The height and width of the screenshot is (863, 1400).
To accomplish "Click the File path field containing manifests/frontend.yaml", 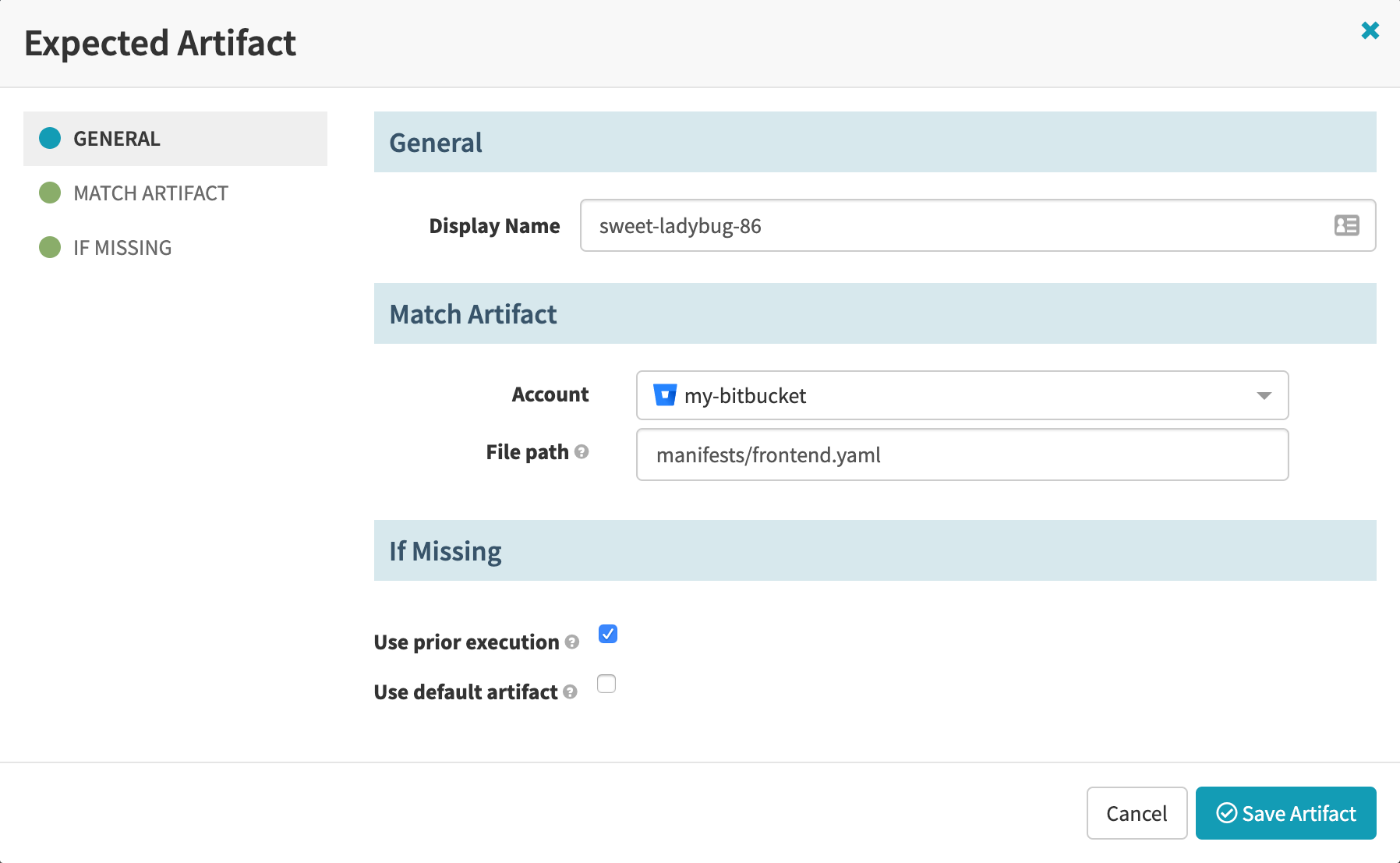I will coord(962,454).
